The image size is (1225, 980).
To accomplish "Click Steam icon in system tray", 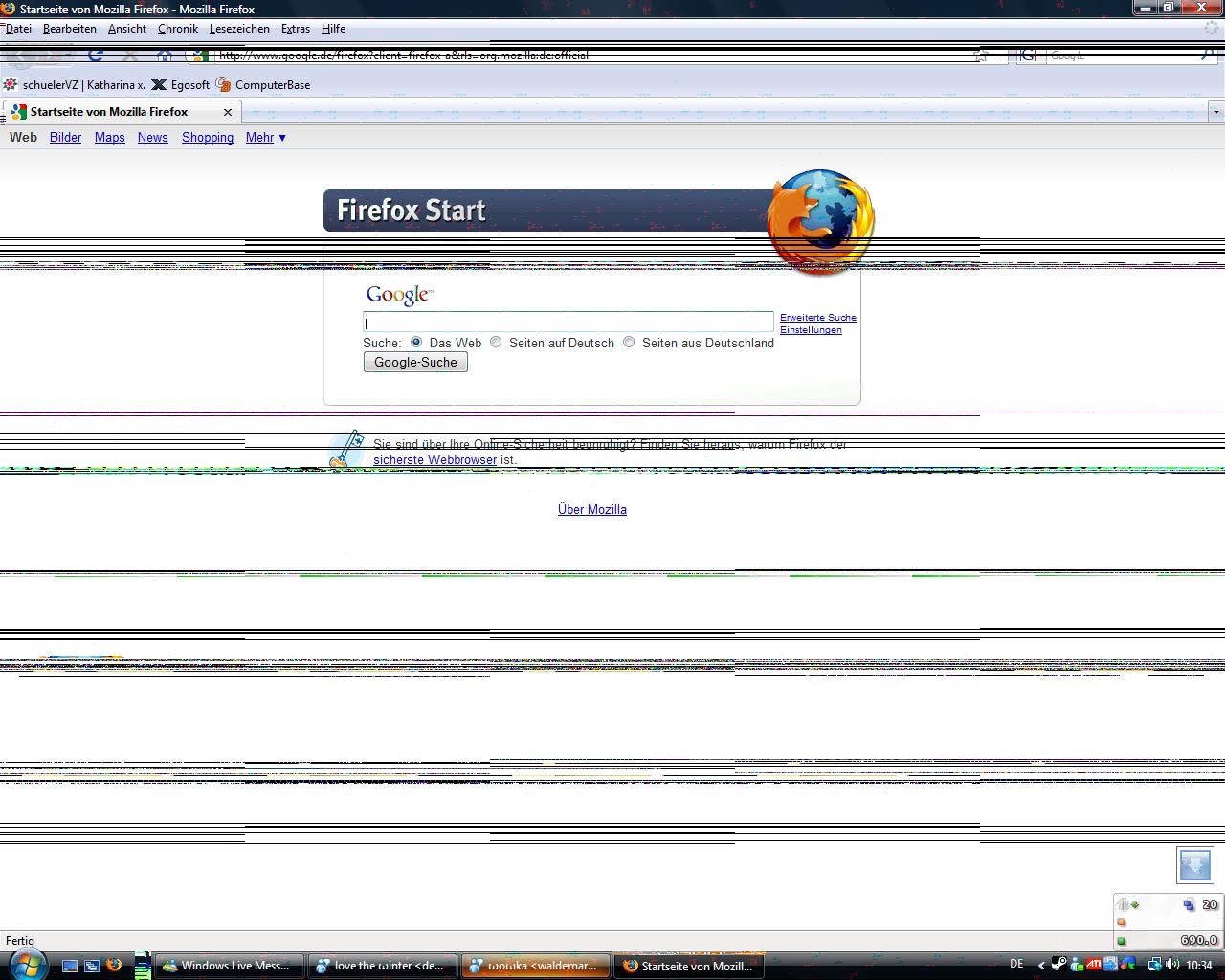I will 1059,965.
